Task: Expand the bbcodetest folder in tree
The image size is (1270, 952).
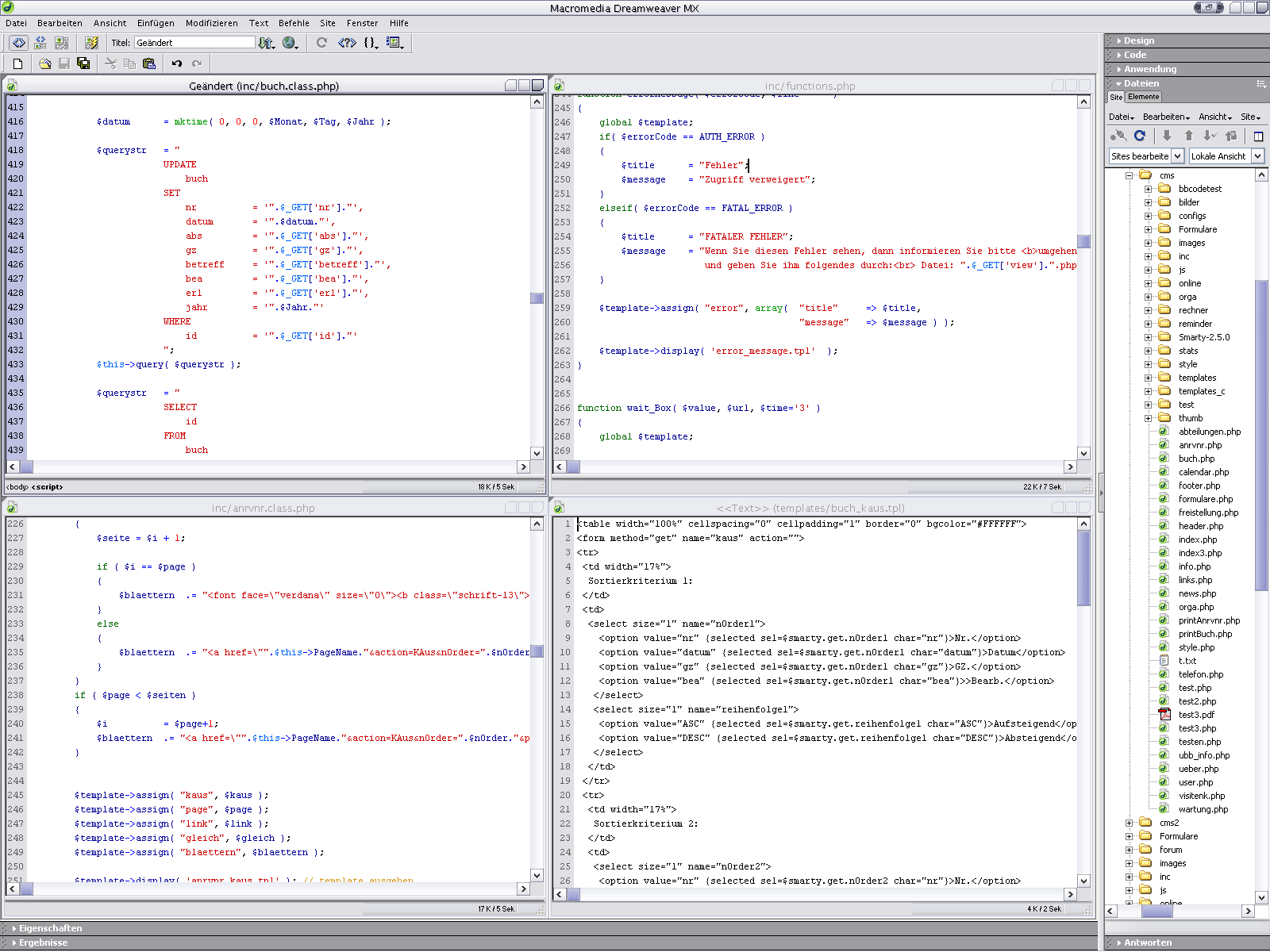Action: click(1148, 189)
